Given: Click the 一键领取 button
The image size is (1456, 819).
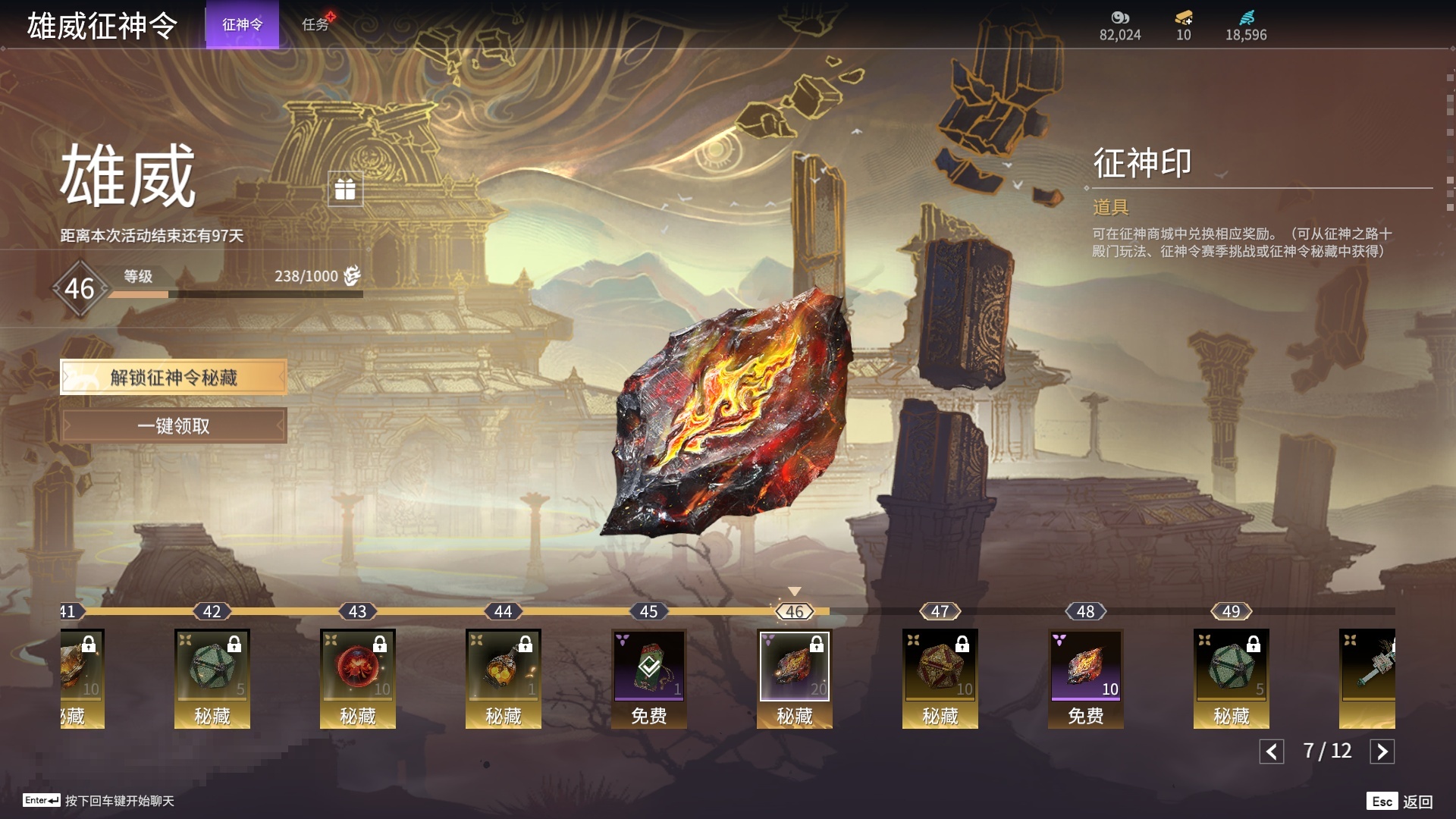Looking at the screenshot, I should 174,425.
